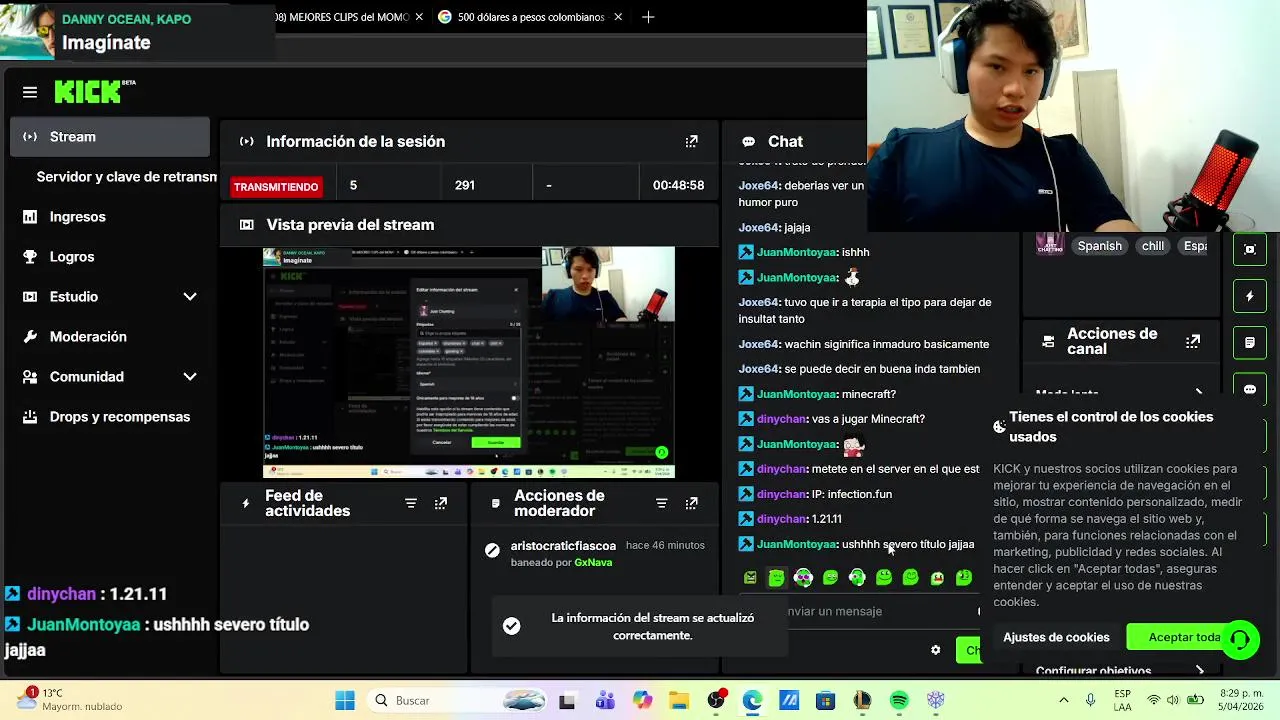Image resolution: width=1280 pixels, height=720 pixels.
Task: Click the chill tag
Action: point(1153,246)
